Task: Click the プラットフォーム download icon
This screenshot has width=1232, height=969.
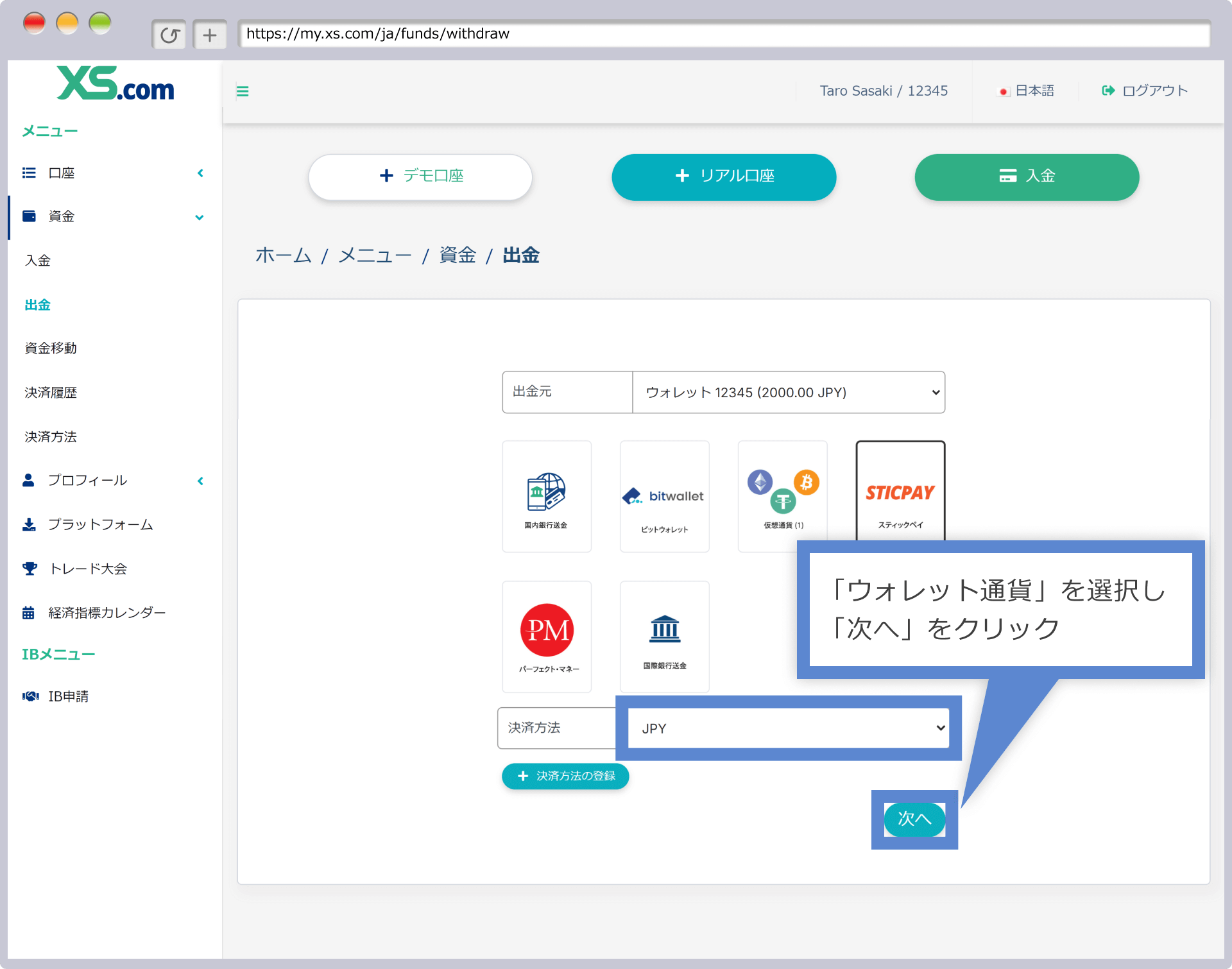Action: (29, 524)
